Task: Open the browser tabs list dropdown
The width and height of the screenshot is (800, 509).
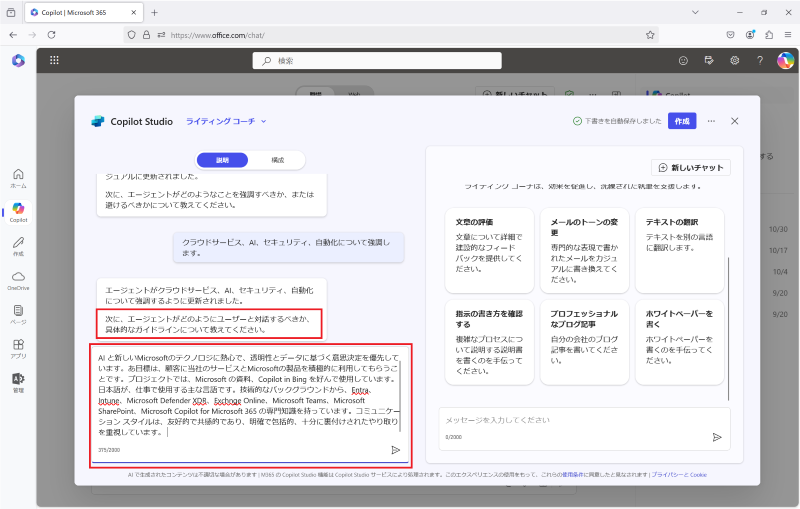Action: 695,12
